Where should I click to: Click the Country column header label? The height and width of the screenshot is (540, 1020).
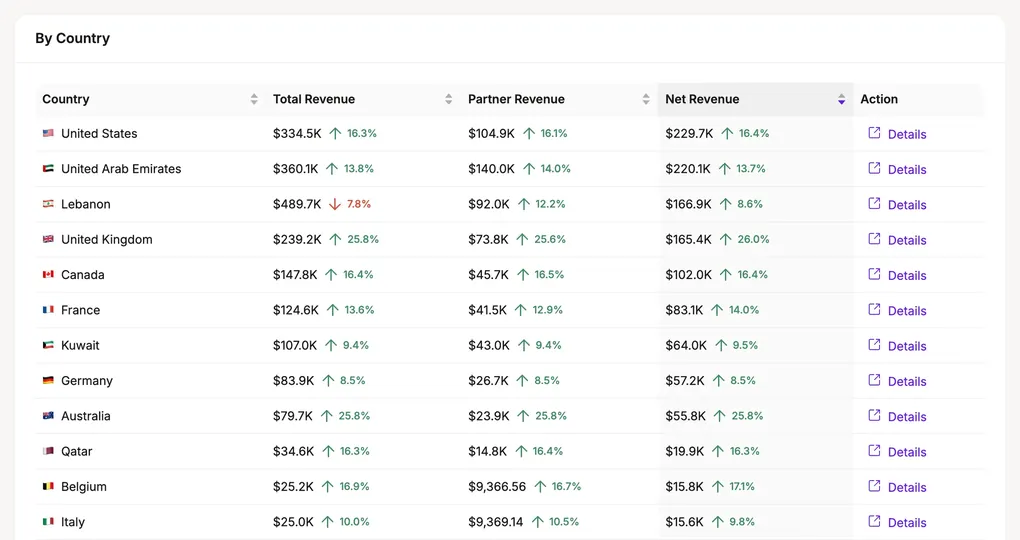pos(66,99)
